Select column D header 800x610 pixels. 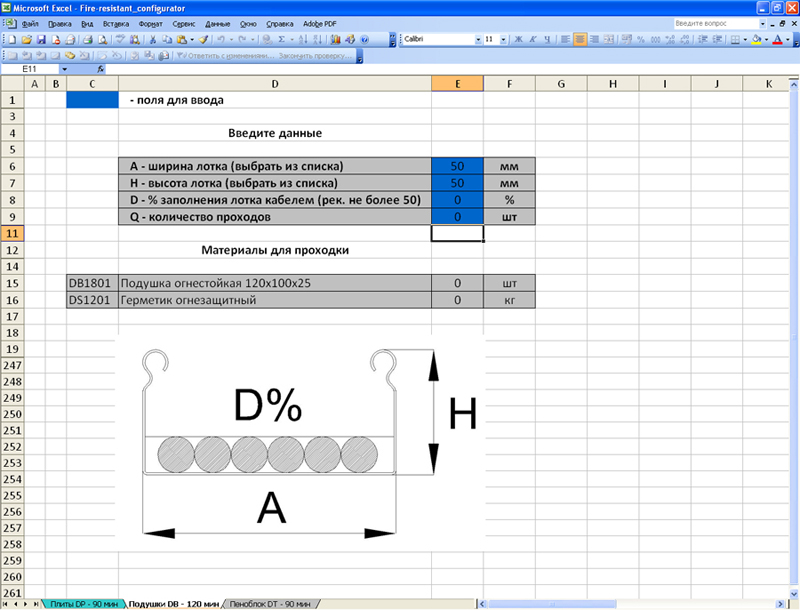(274, 84)
